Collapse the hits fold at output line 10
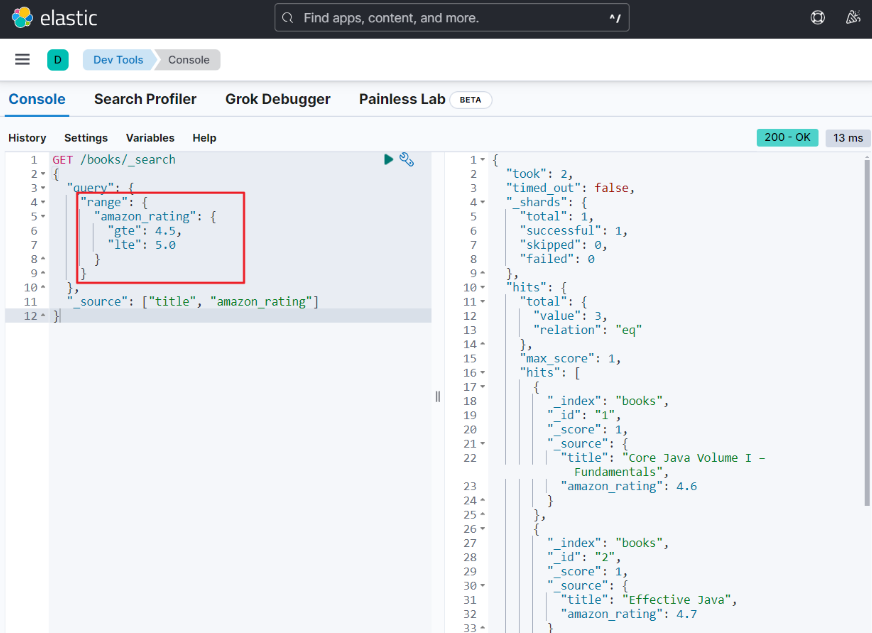Image resolution: width=872 pixels, height=633 pixels. pos(483,288)
